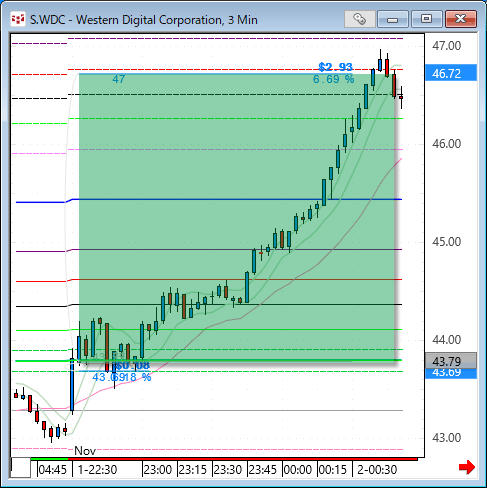Click the 2-00:30 time axis label

377,470
